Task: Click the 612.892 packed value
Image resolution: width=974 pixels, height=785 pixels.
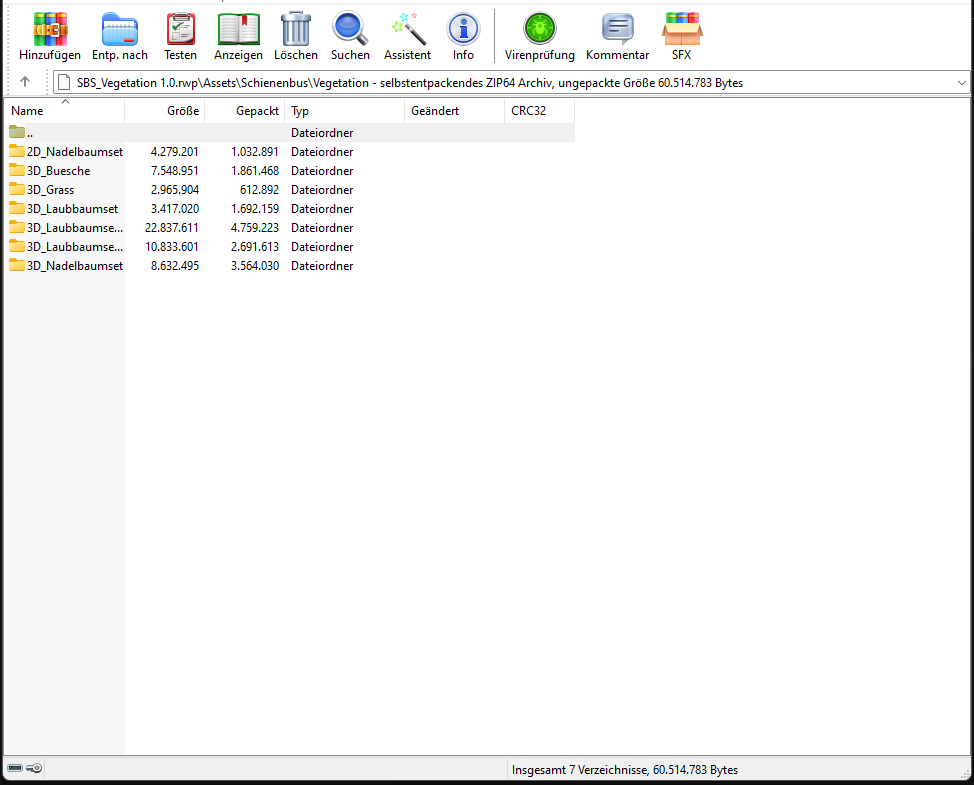Action: click(259, 189)
